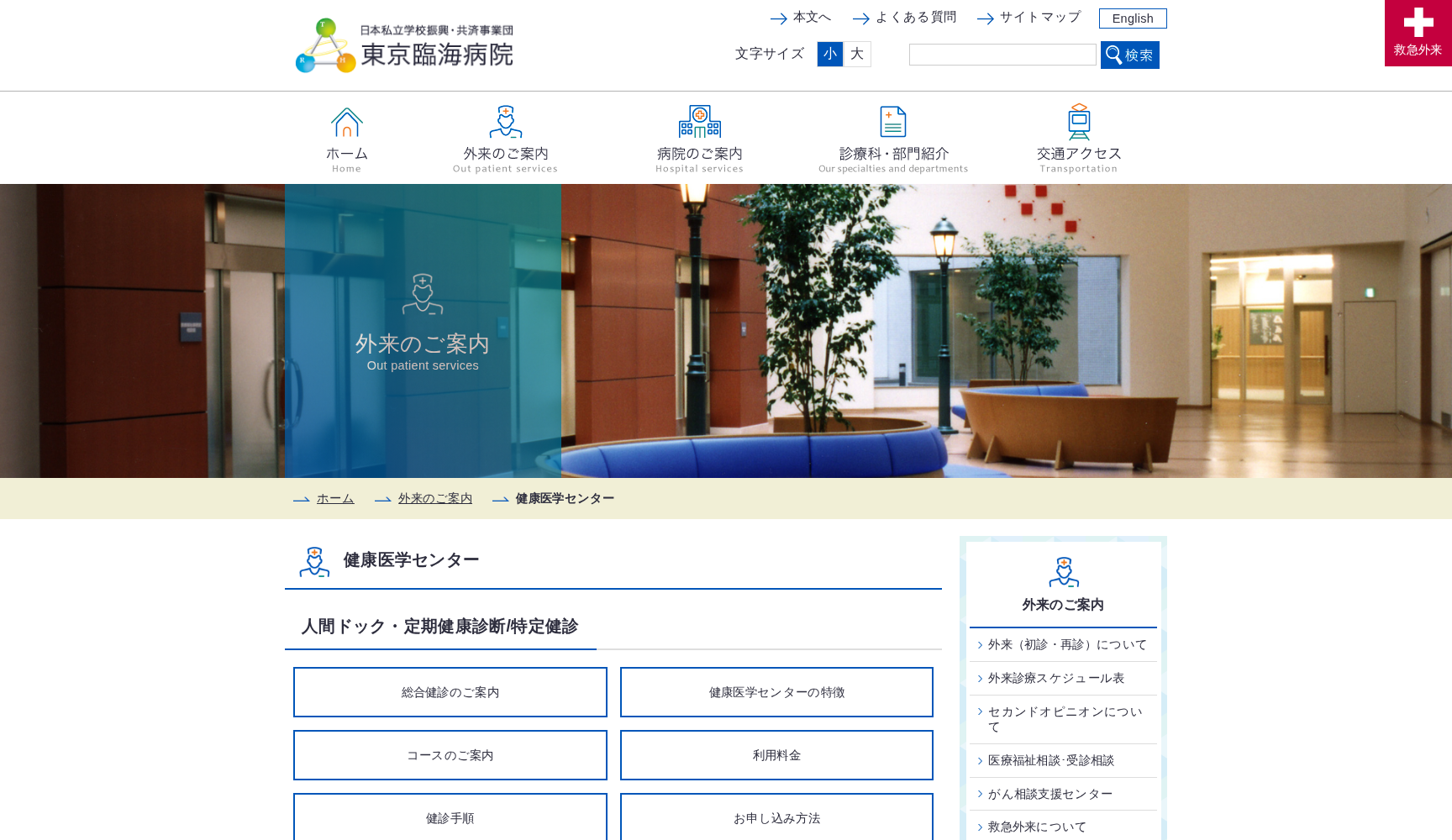Click the 病院のご案内 hospital building icon

698,123
